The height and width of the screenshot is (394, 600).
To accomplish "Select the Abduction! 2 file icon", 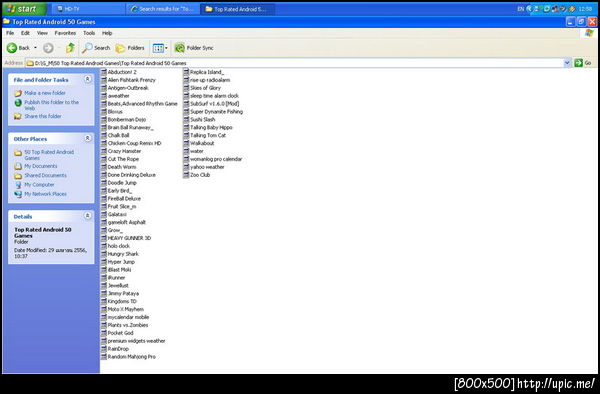I will [104, 72].
